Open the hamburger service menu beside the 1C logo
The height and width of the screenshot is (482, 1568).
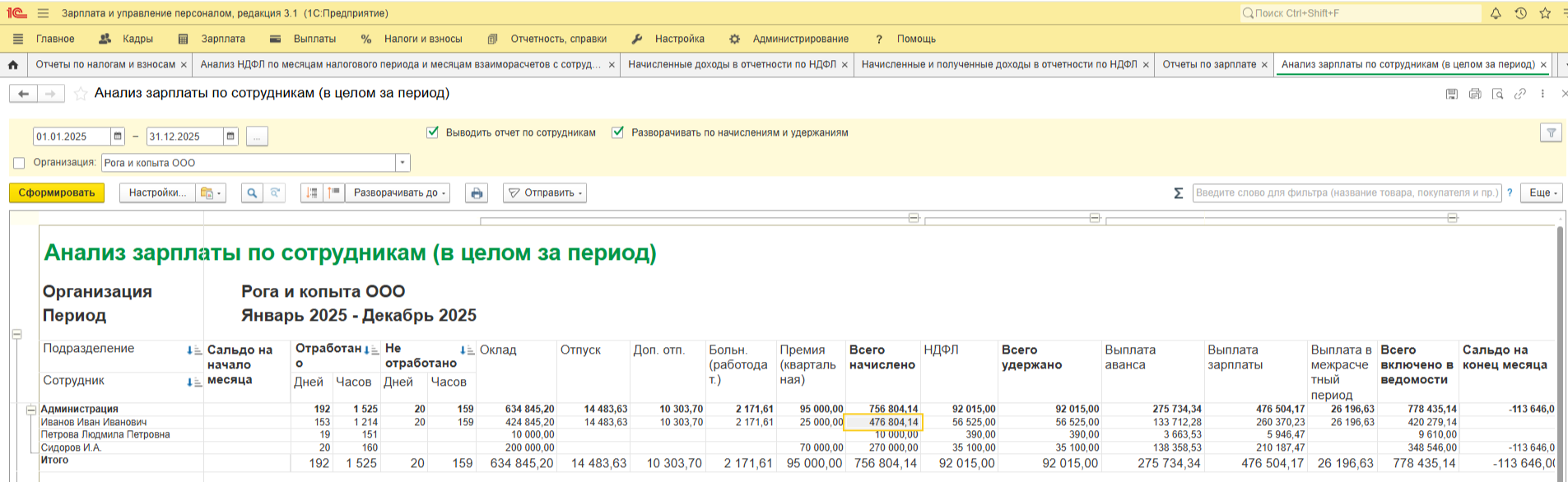click(x=43, y=13)
